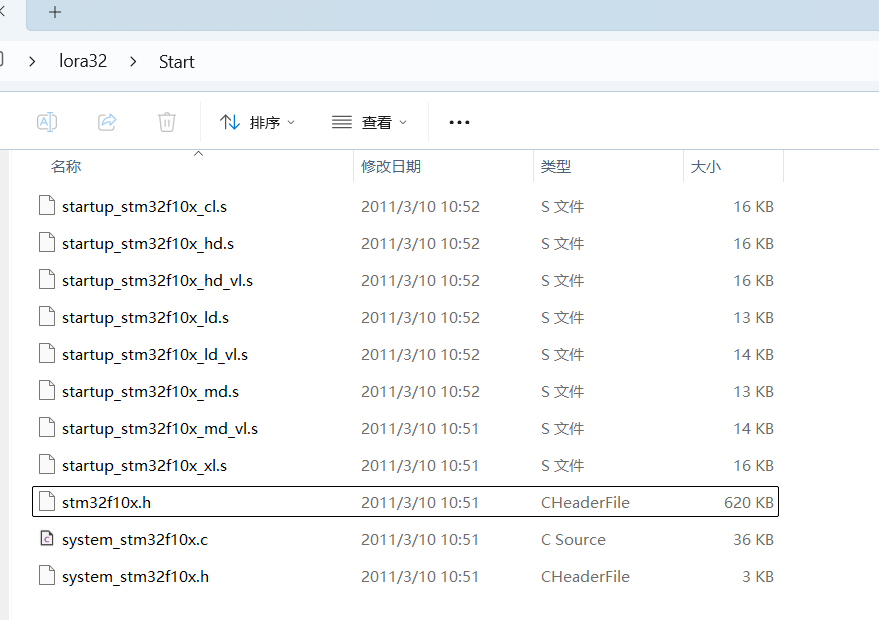879x620 pixels.
Task: Click the lora32 breadcrumb folder
Action: click(83, 61)
